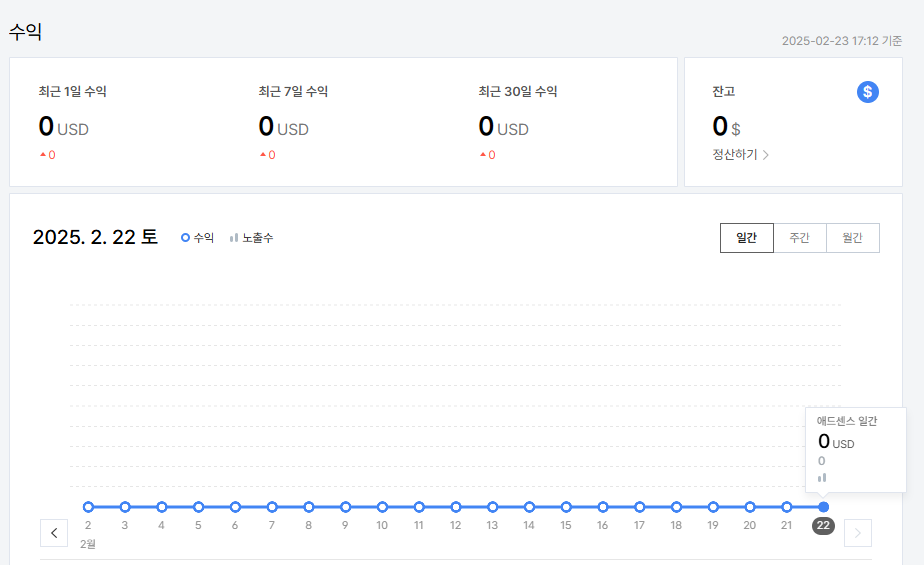Select the chart data point for day 10
The width and height of the screenshot is (924, 565).
tap(382, 507)
